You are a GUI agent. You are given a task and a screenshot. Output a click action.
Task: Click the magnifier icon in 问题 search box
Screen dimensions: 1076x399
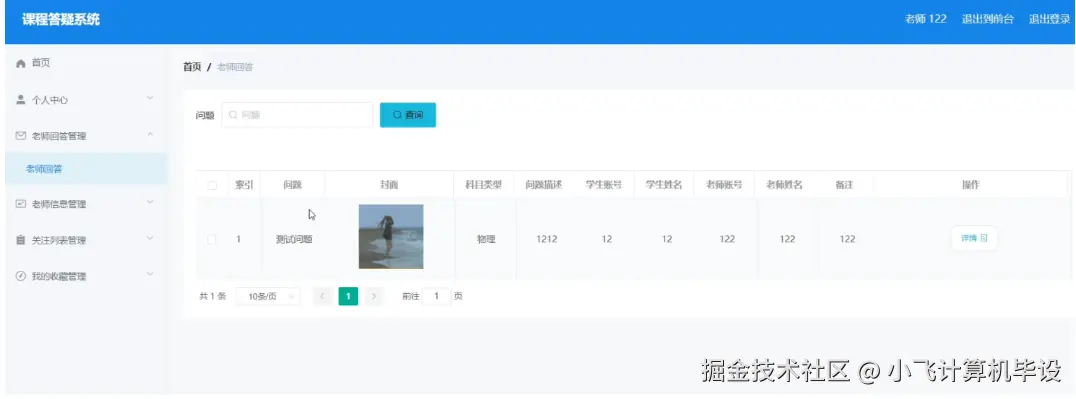point(233,115)
